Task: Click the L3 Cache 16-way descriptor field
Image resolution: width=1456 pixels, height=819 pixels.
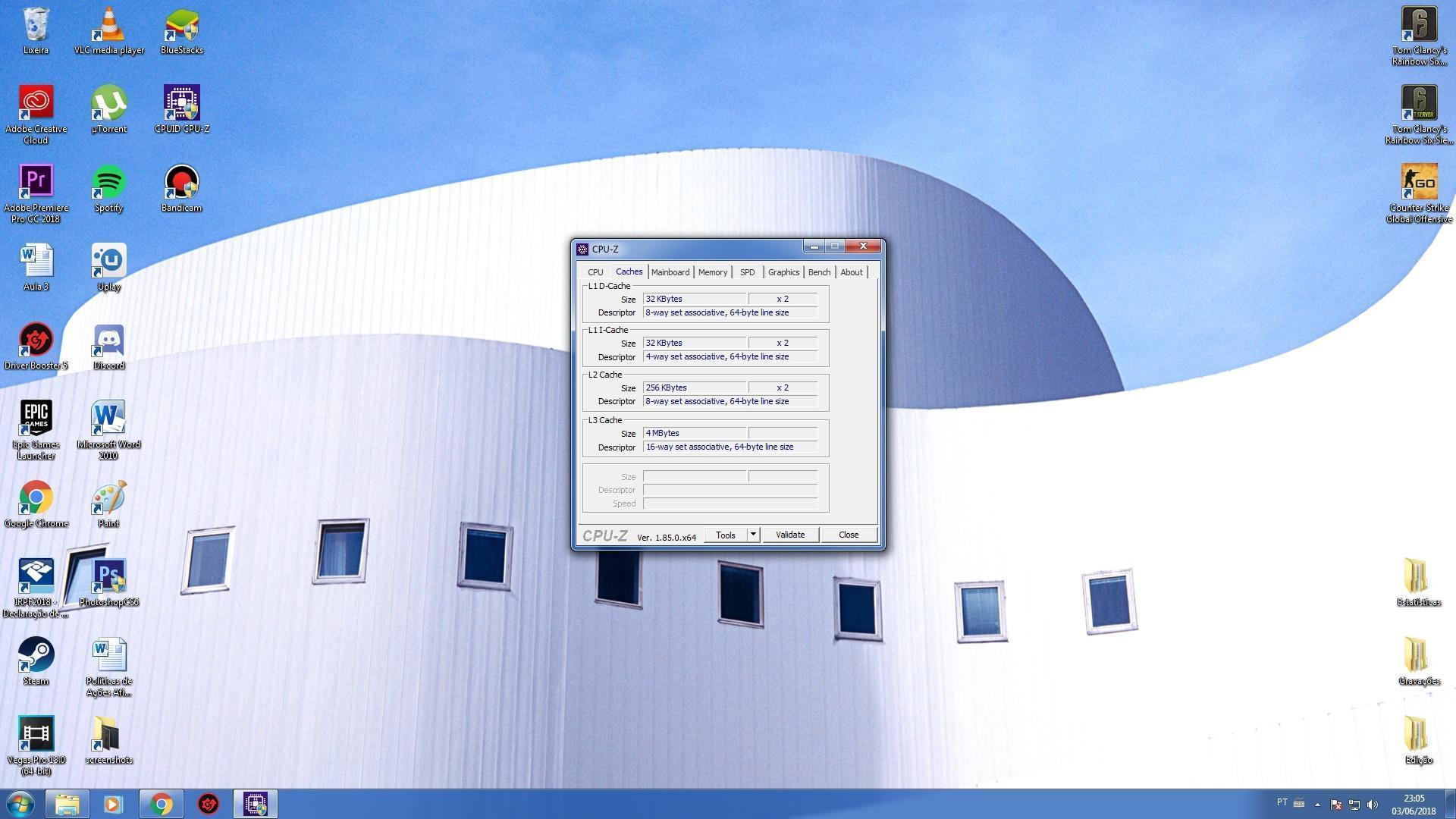Action: pyautogui.click(x=730, y=447)
